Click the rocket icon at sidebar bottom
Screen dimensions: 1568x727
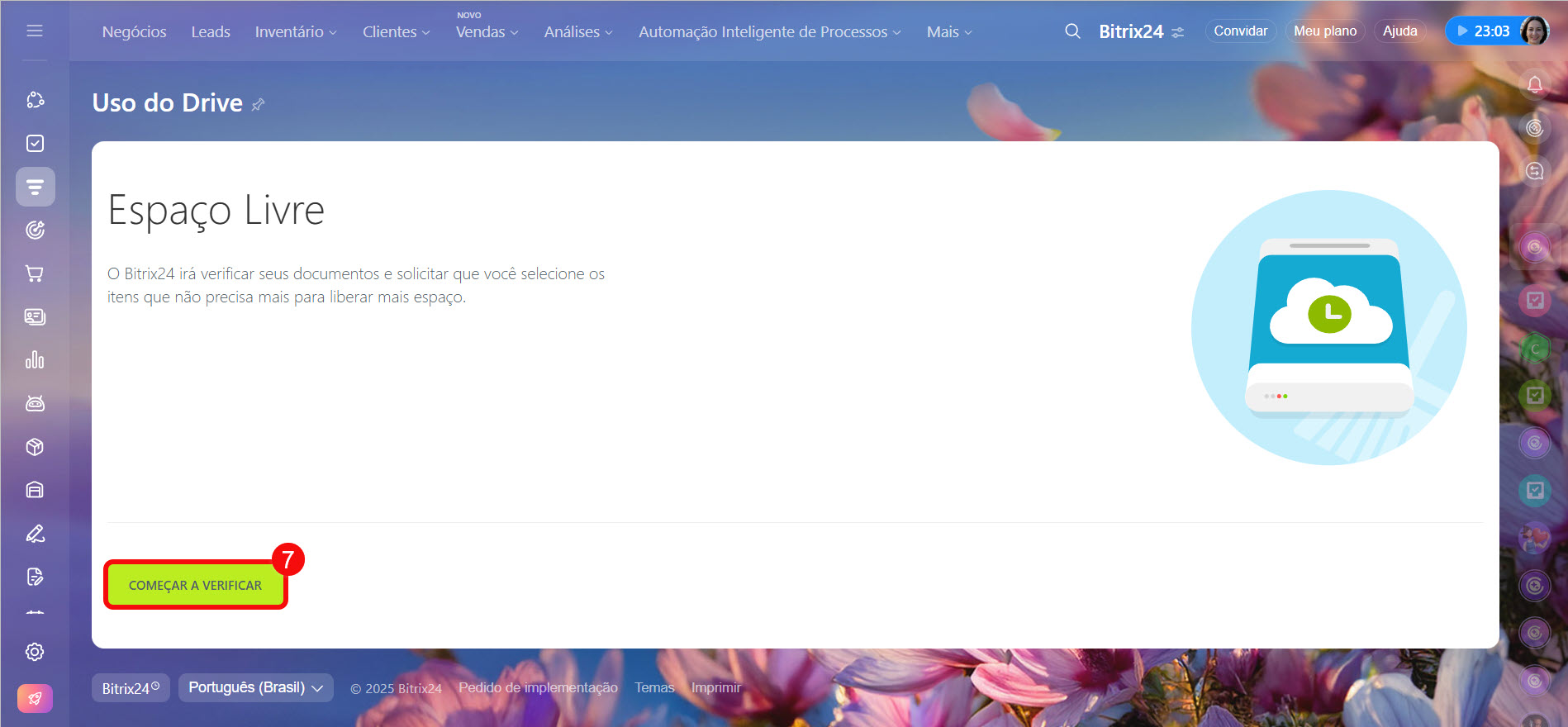pos(35,698)
